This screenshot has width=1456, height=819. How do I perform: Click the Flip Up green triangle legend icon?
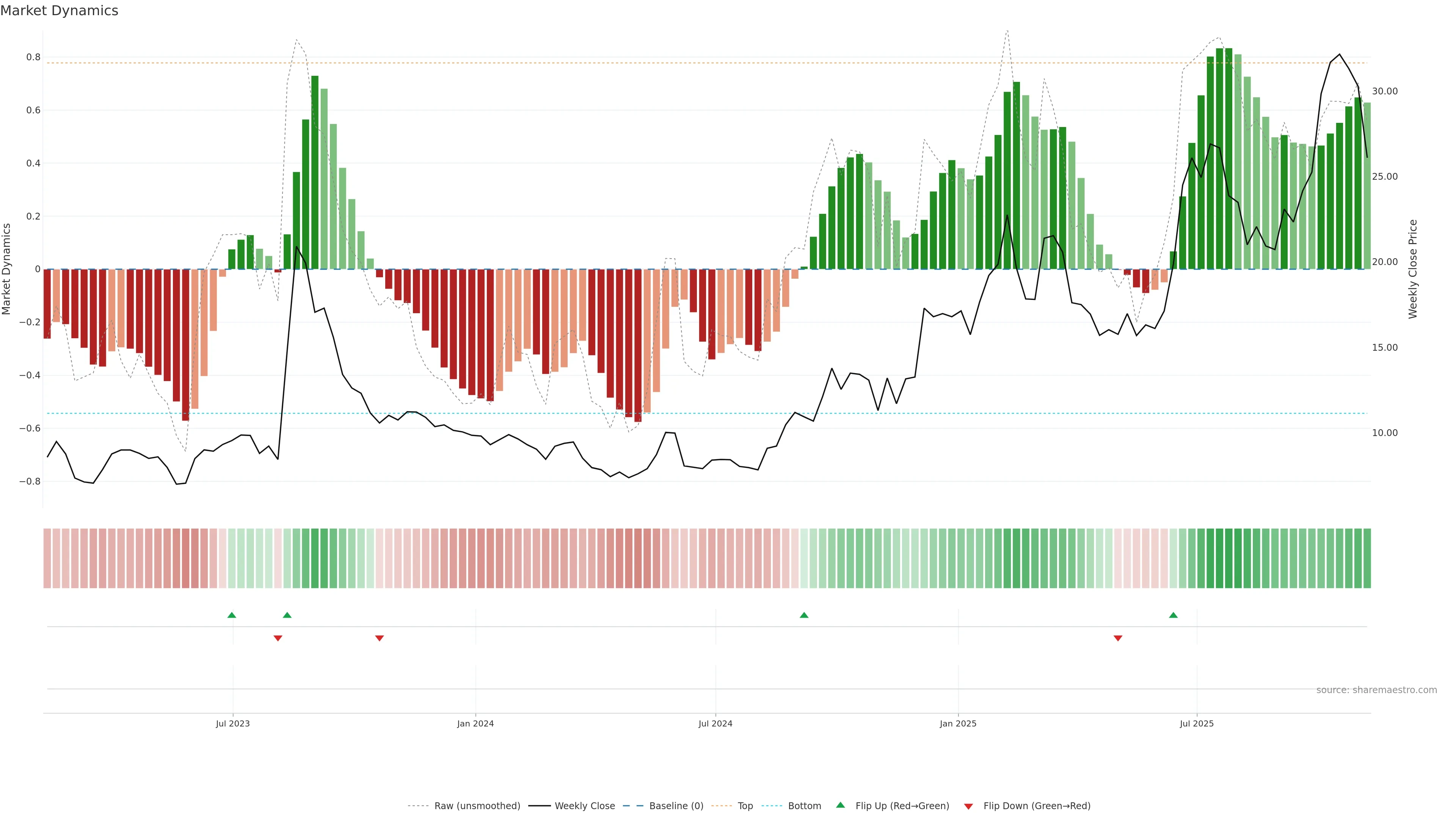point(841,805)
